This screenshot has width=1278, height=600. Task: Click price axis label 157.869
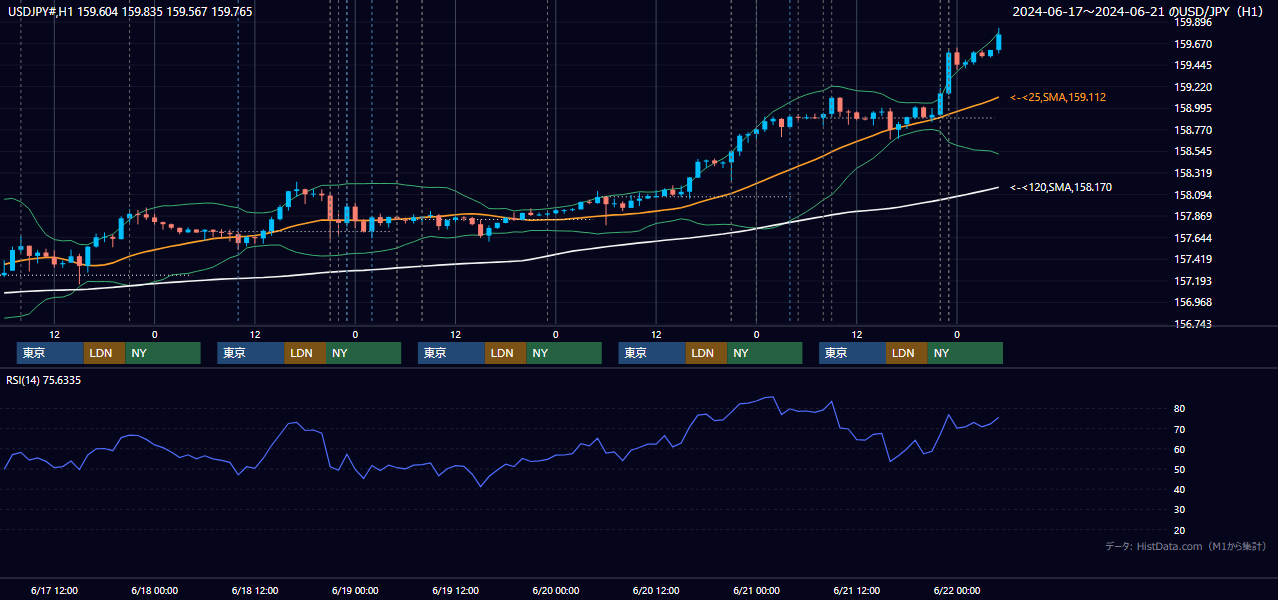(1192, 216)
